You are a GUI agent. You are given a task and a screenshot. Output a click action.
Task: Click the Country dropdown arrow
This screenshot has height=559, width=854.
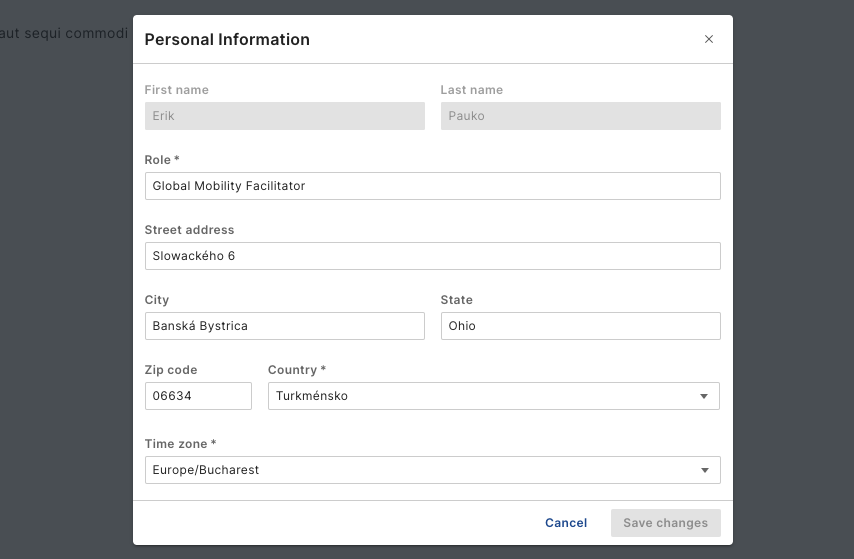pos(704,396)
